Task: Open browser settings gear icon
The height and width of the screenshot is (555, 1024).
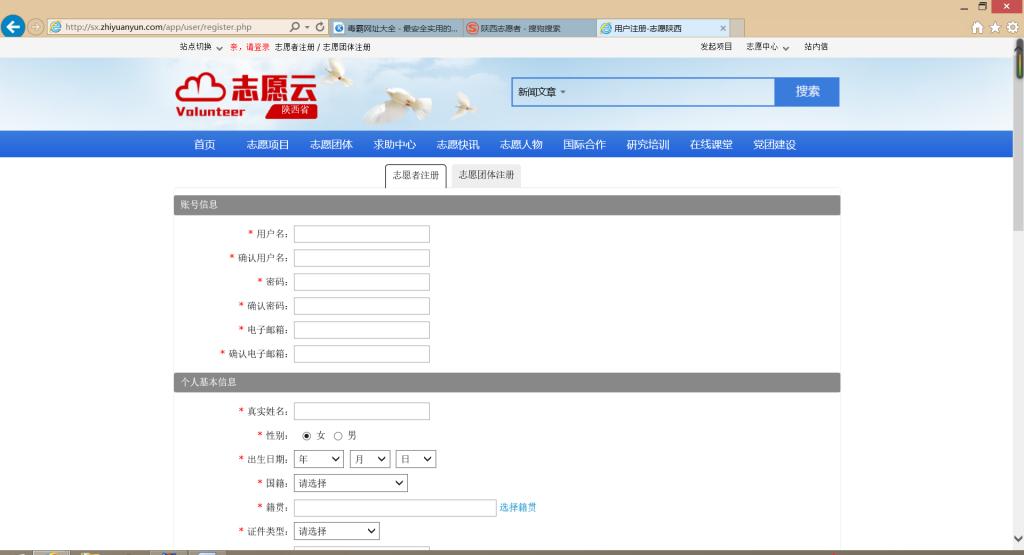Action: [x=1012, y=27]
